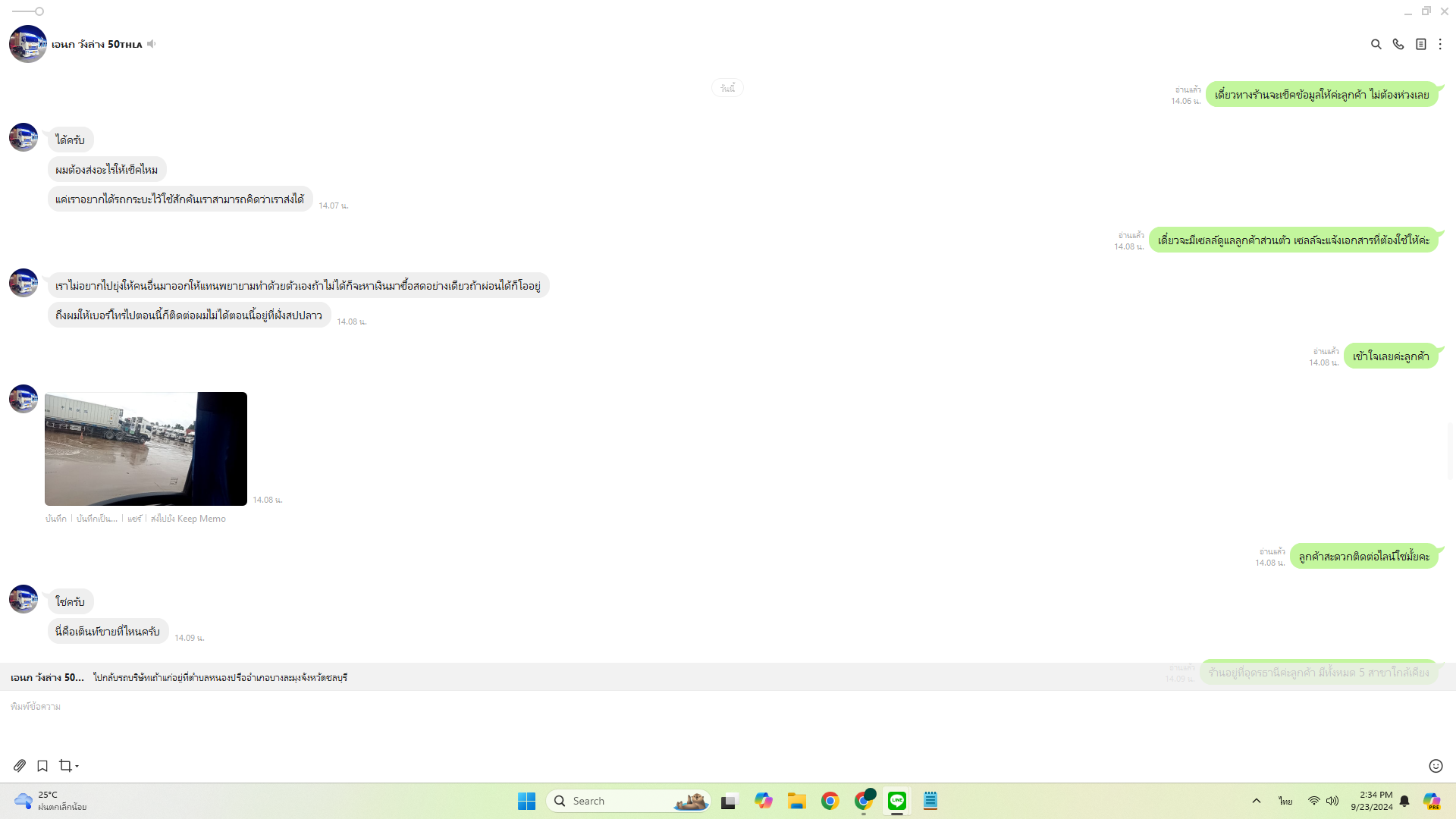Expand the screen capture dropdown arrow
Screen dimensions: 1456x819
[77, 767]
